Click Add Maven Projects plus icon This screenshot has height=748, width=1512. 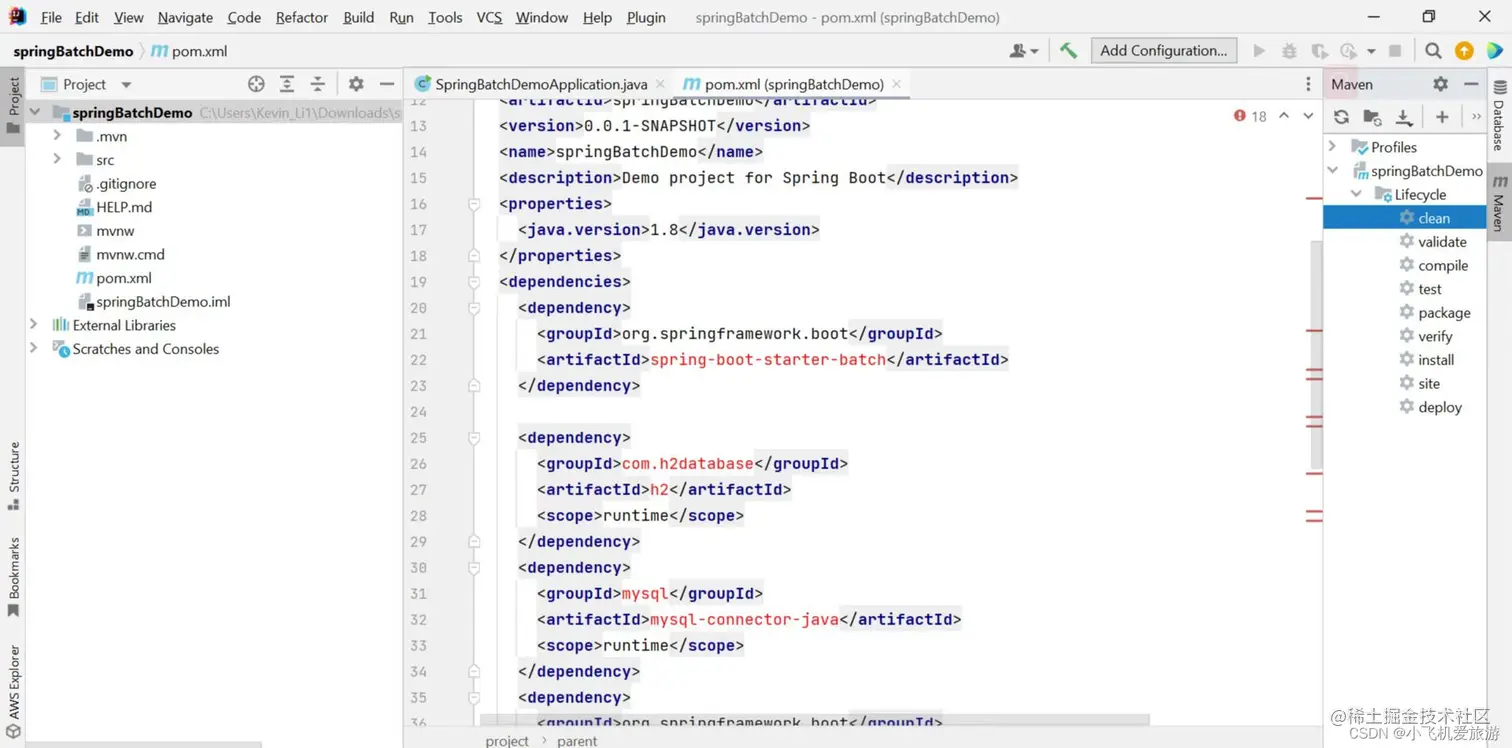[x=1442, y=117]
